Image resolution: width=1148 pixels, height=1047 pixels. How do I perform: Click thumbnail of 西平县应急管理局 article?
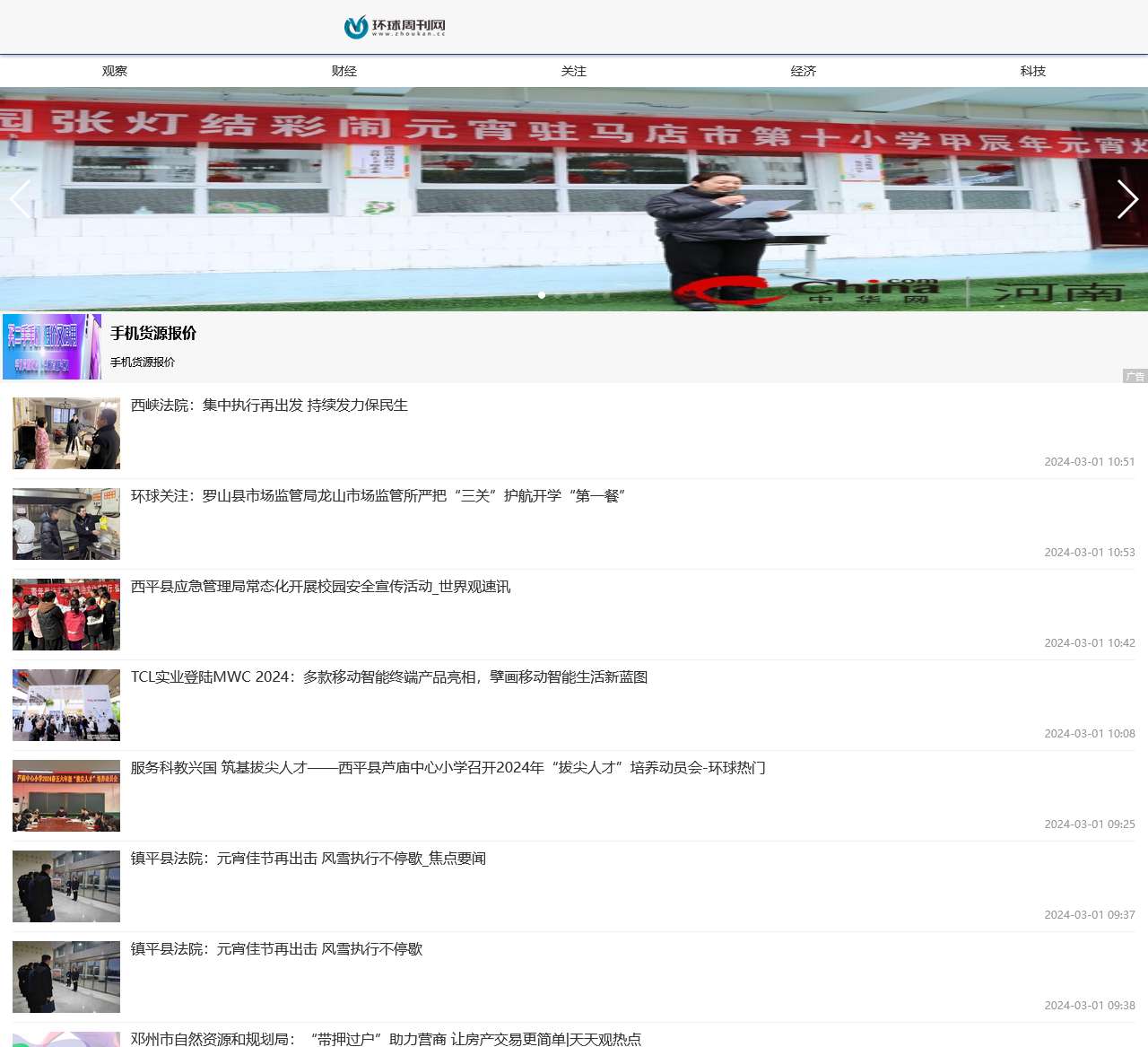66,615
